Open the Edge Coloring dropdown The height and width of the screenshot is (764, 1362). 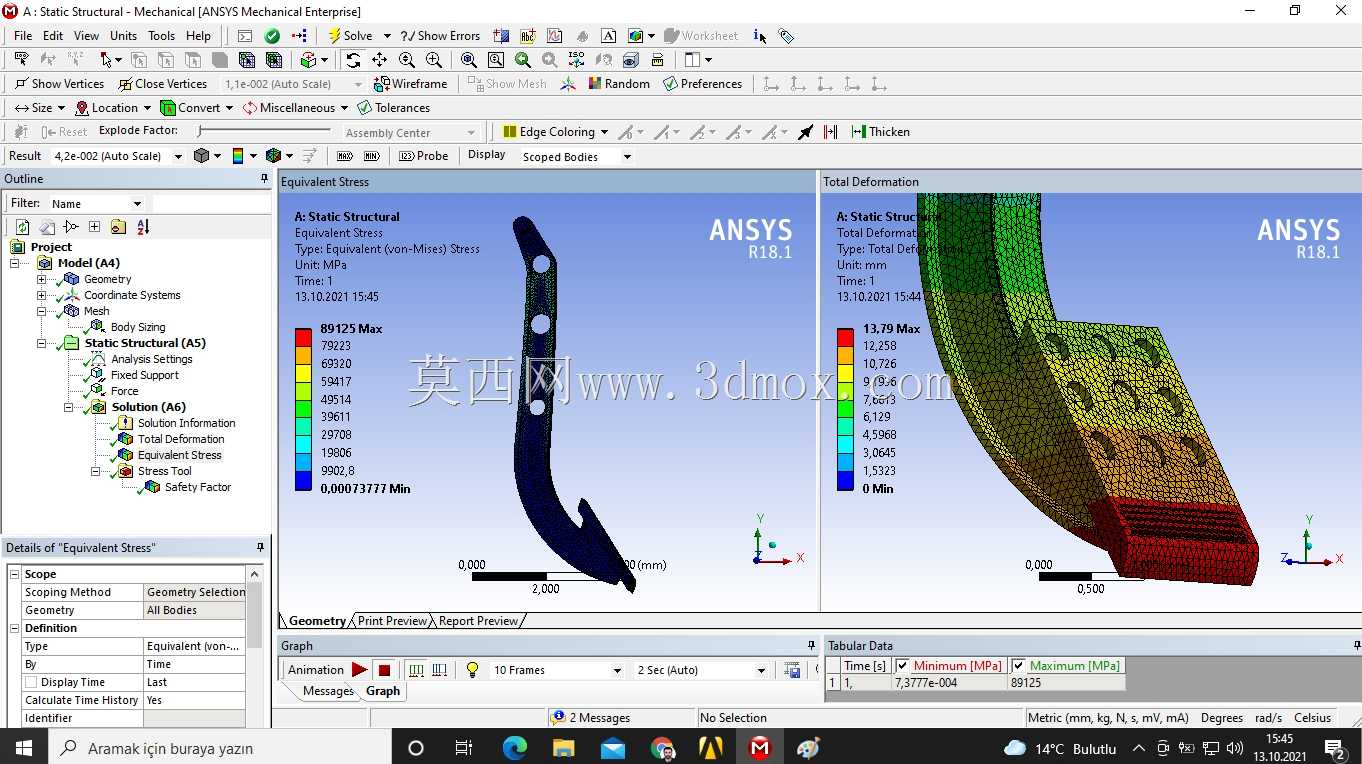pos(555,132)
